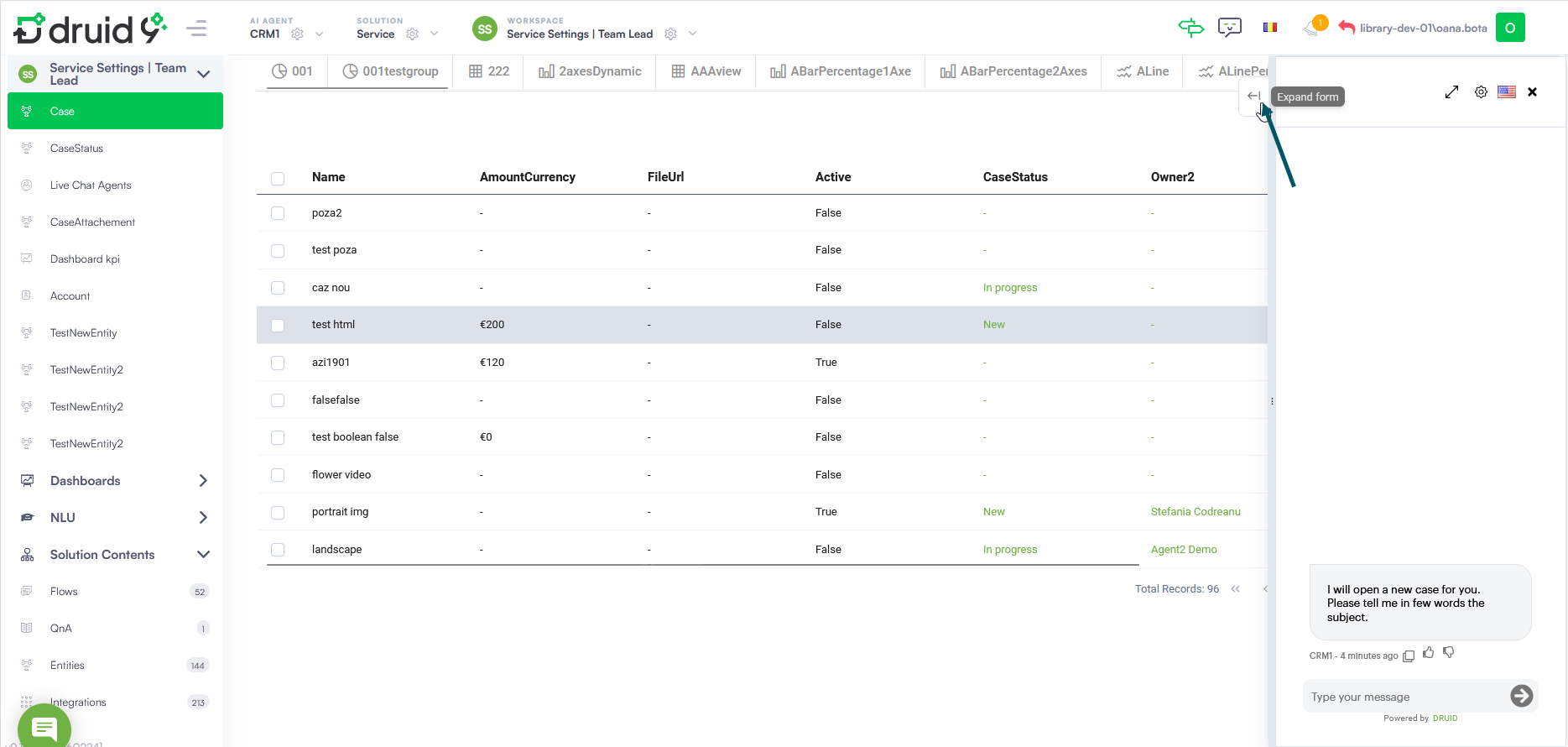Click the thumbs down feedback icon

(x=1449, y=653)
